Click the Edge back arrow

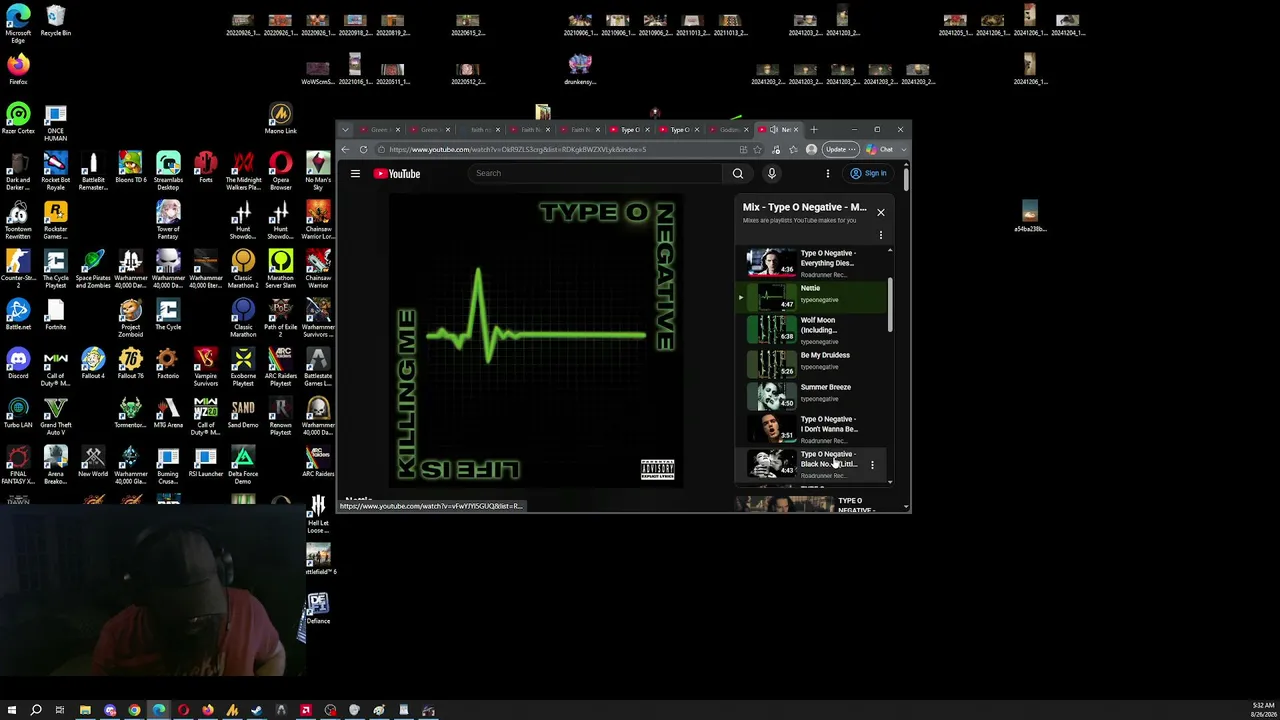pos(345,149)
